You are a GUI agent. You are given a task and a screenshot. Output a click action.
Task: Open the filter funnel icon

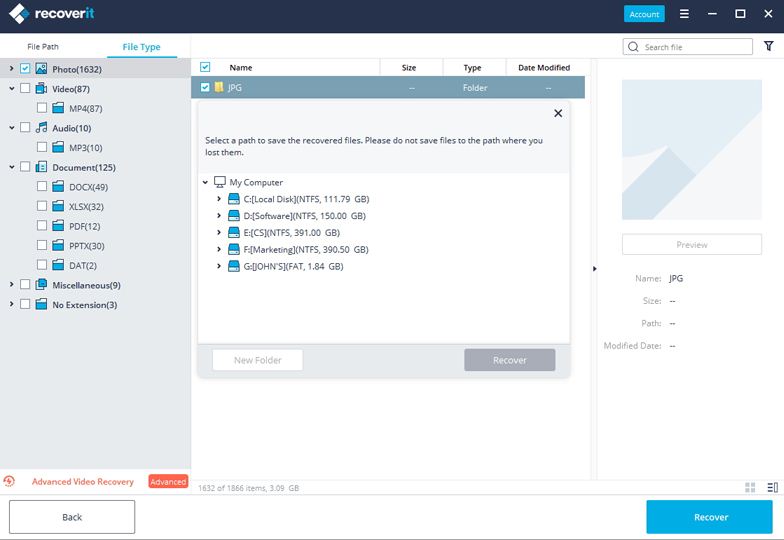click(x=769, y=46)
